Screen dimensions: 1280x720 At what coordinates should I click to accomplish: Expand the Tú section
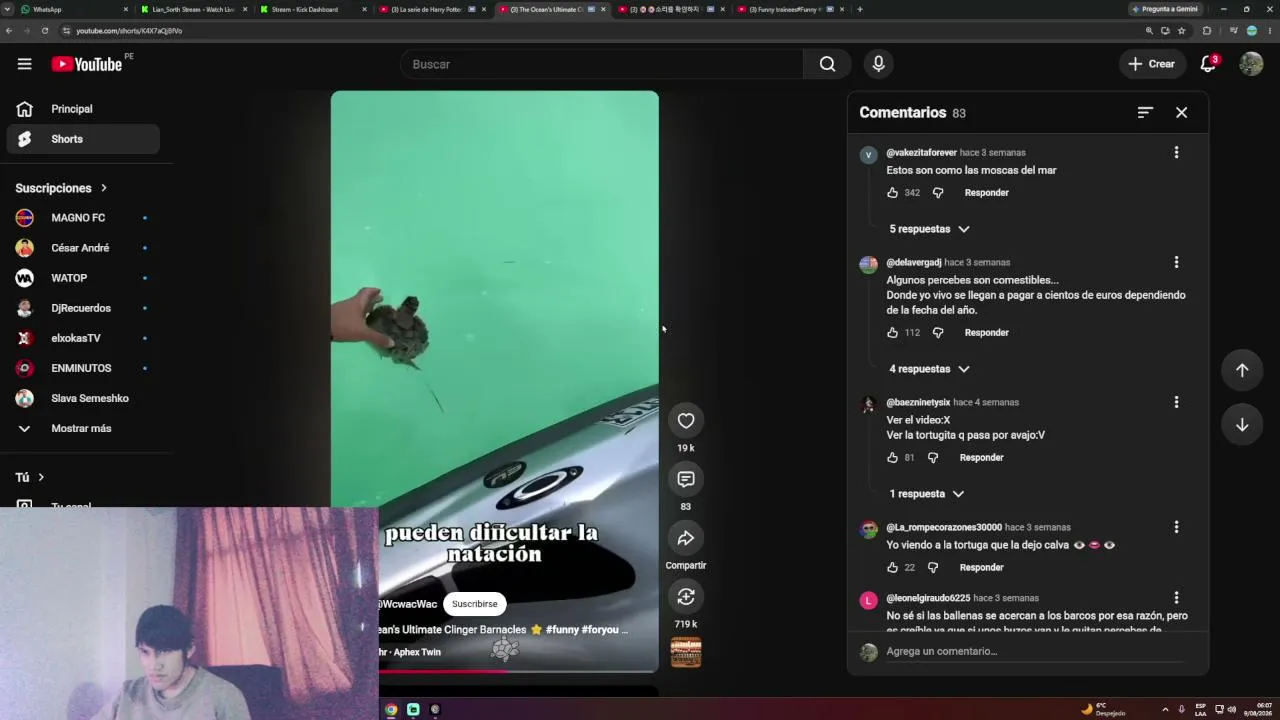[x=30, y=478]
